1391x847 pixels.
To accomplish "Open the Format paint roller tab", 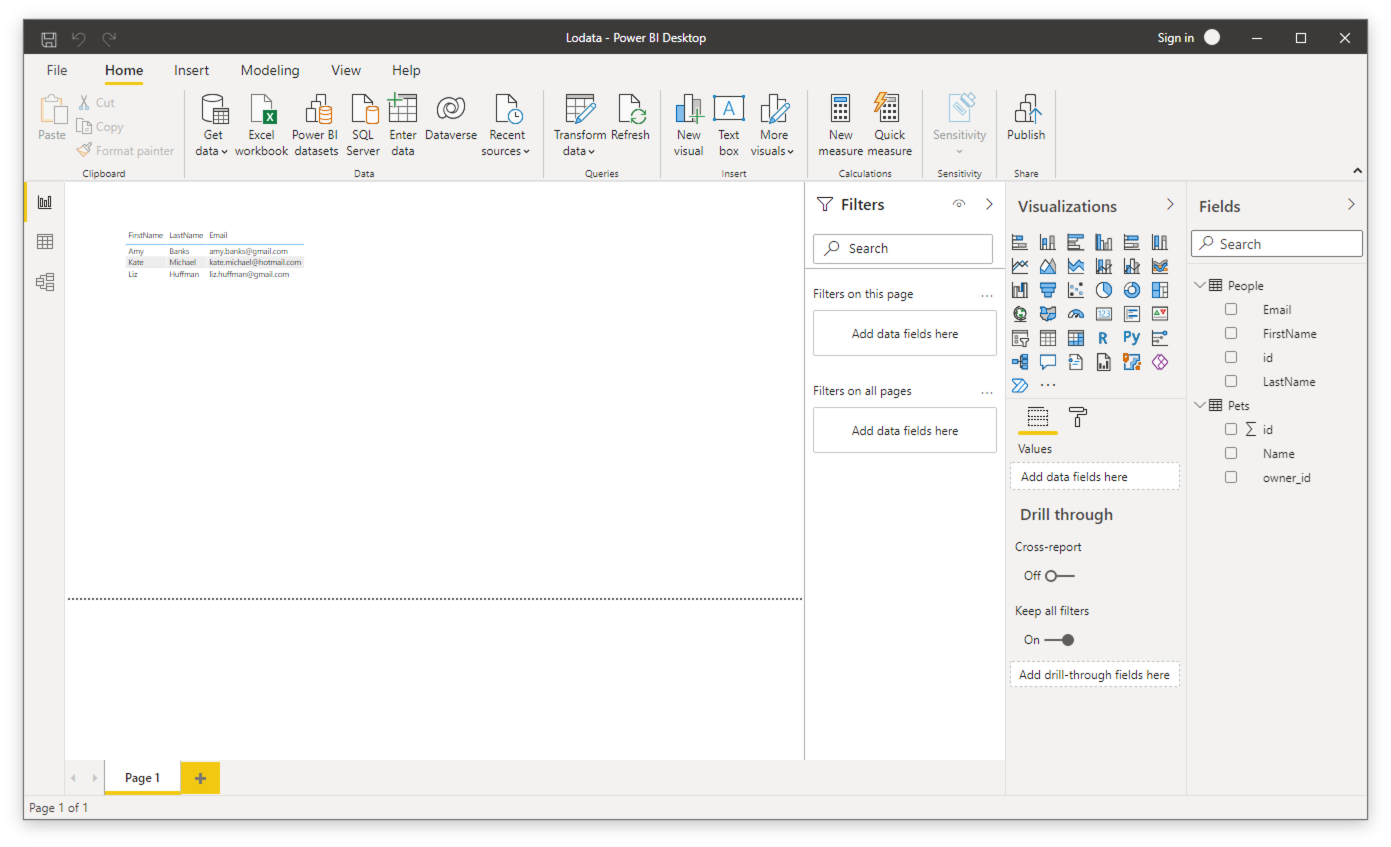I will click(x=1077, y=417).
